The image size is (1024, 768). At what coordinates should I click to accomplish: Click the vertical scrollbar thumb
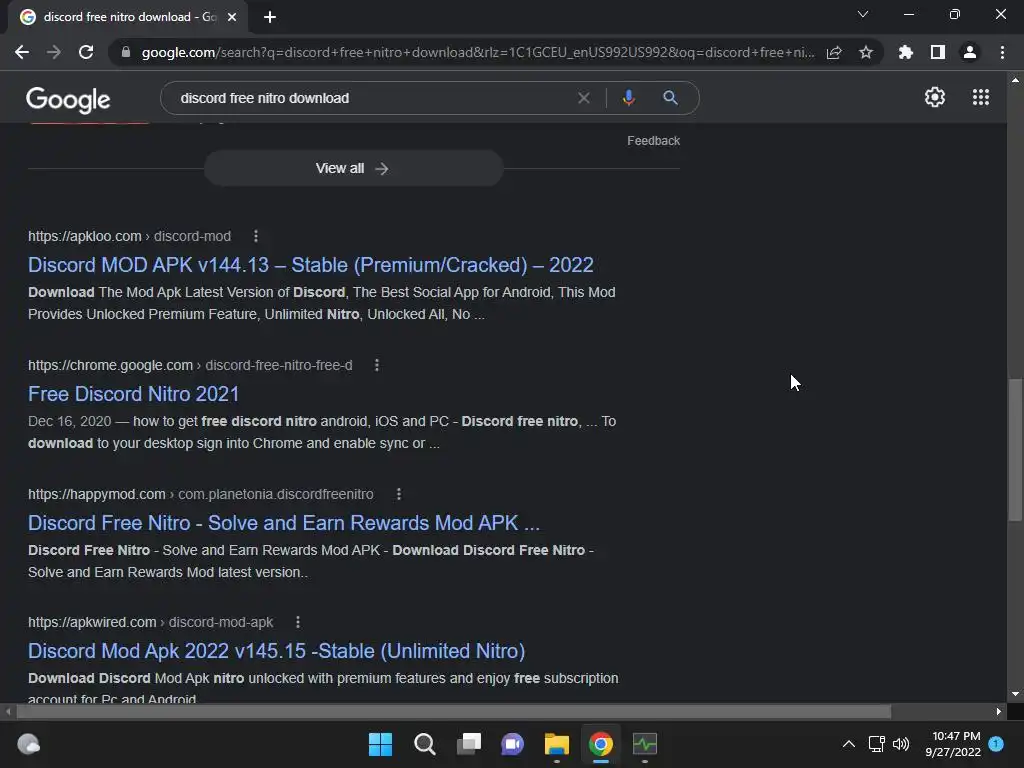click(x=1015, y=449)
